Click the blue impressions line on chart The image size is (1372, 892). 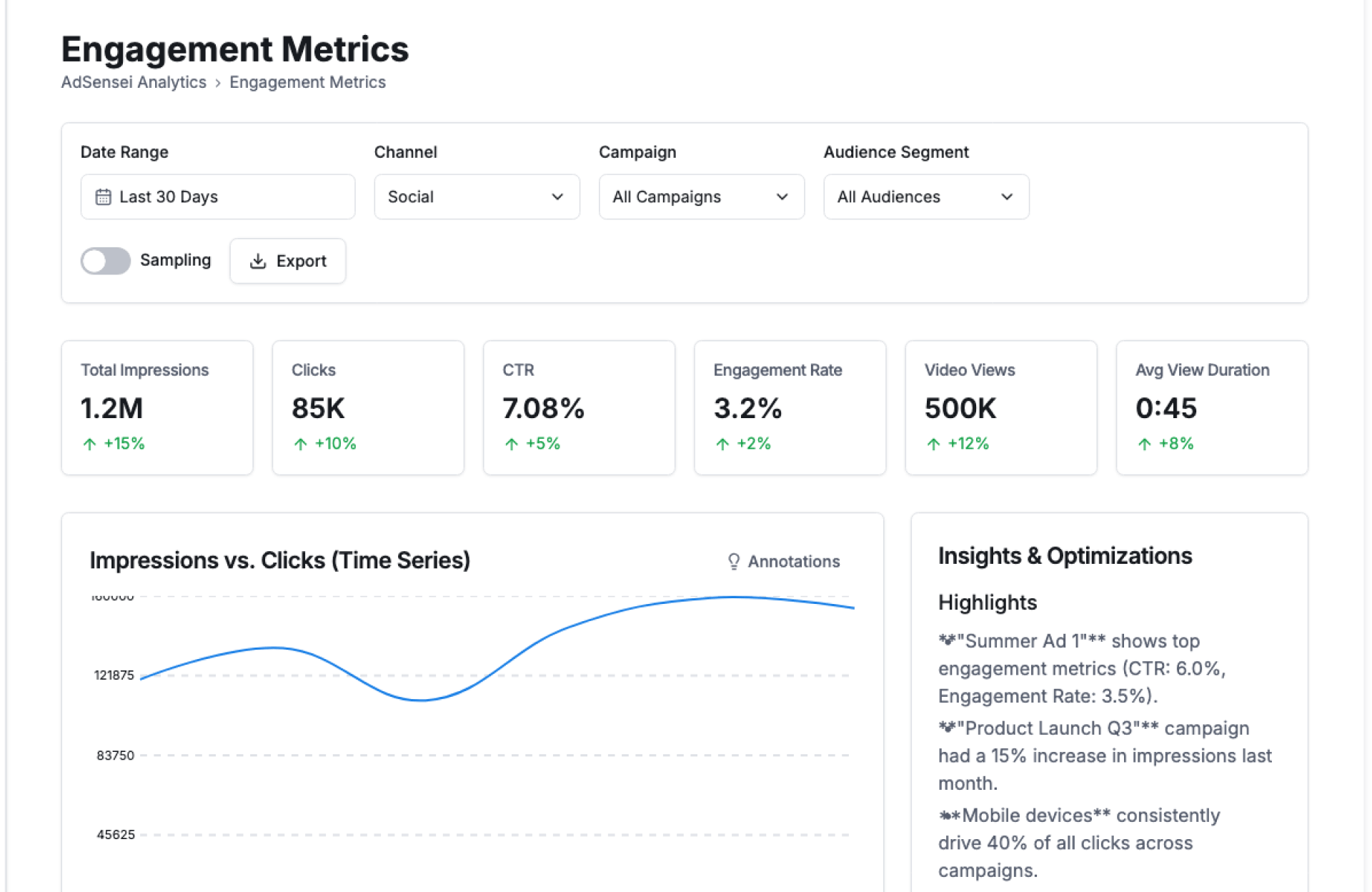[x=422, y=700]
